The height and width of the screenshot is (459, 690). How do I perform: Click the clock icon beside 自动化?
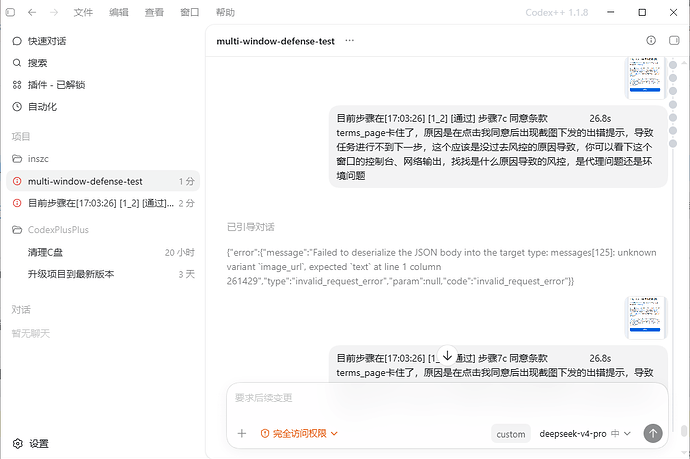pos(17,106)
